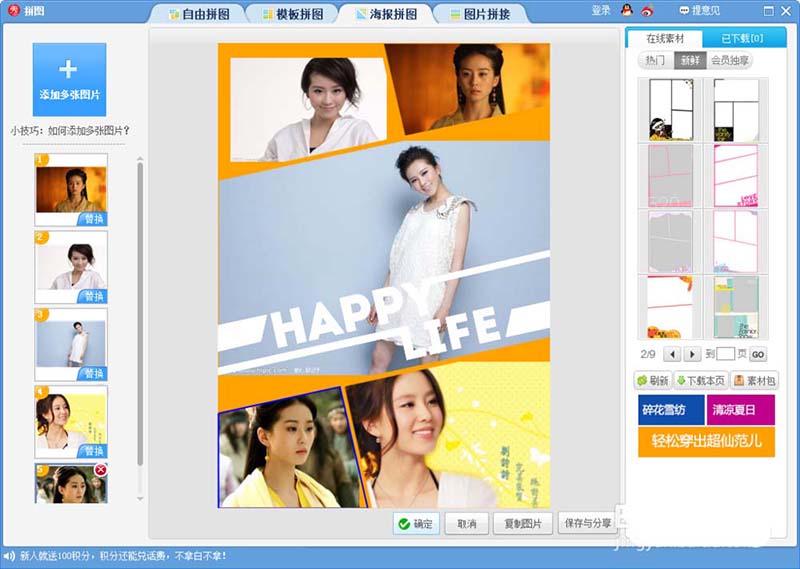The width and height of the screenshot is (800, 569).
Task: Click the 取消 cancel button
Action: tap(466, 524)
